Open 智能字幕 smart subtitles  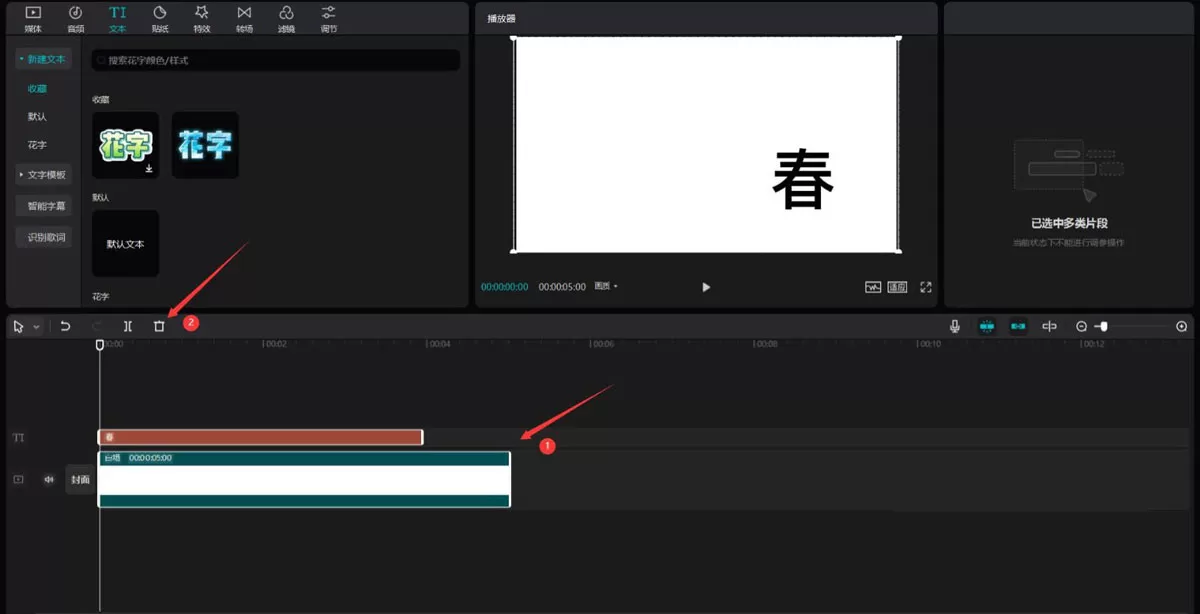tap(43, 206)
